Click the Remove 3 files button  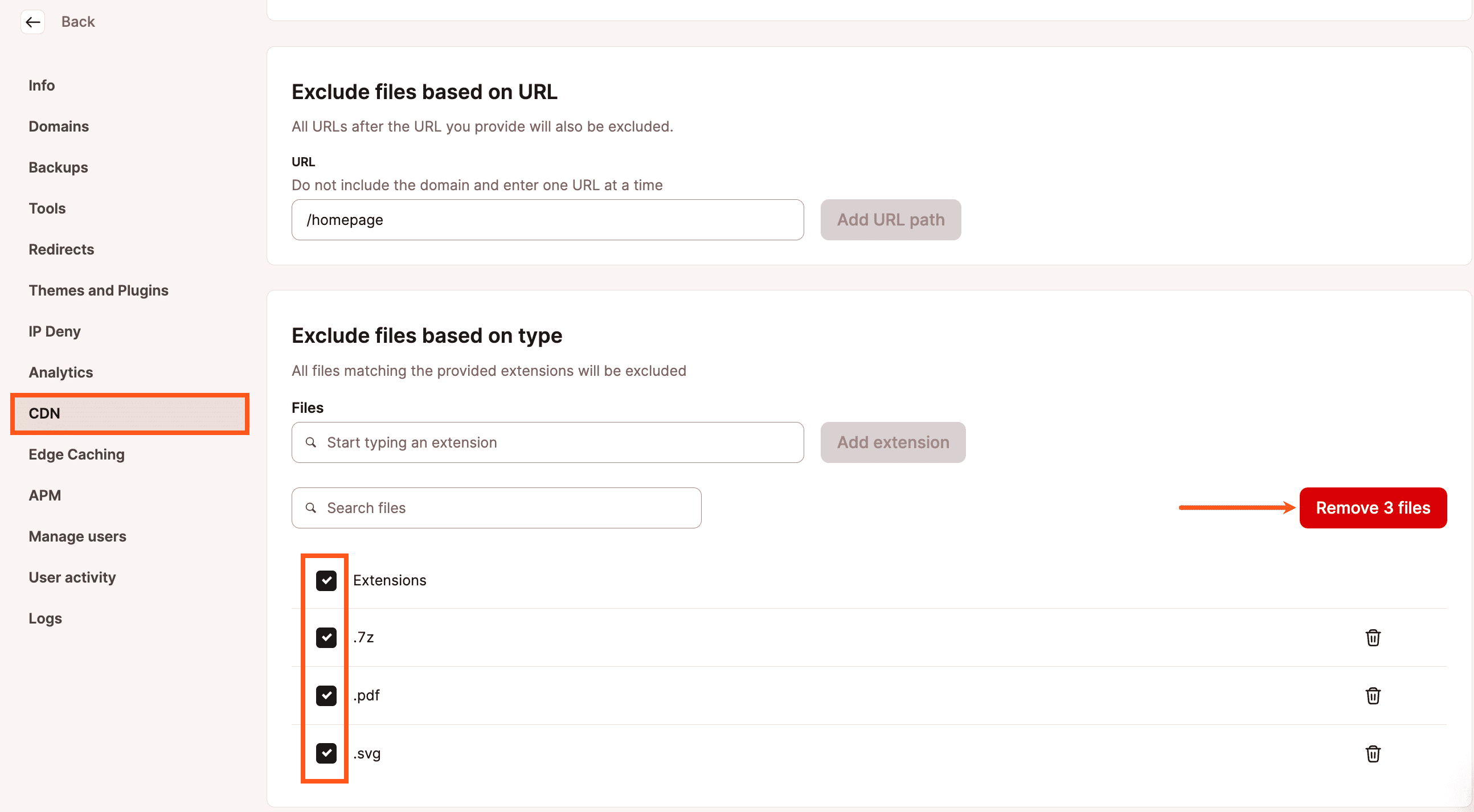1373,508
